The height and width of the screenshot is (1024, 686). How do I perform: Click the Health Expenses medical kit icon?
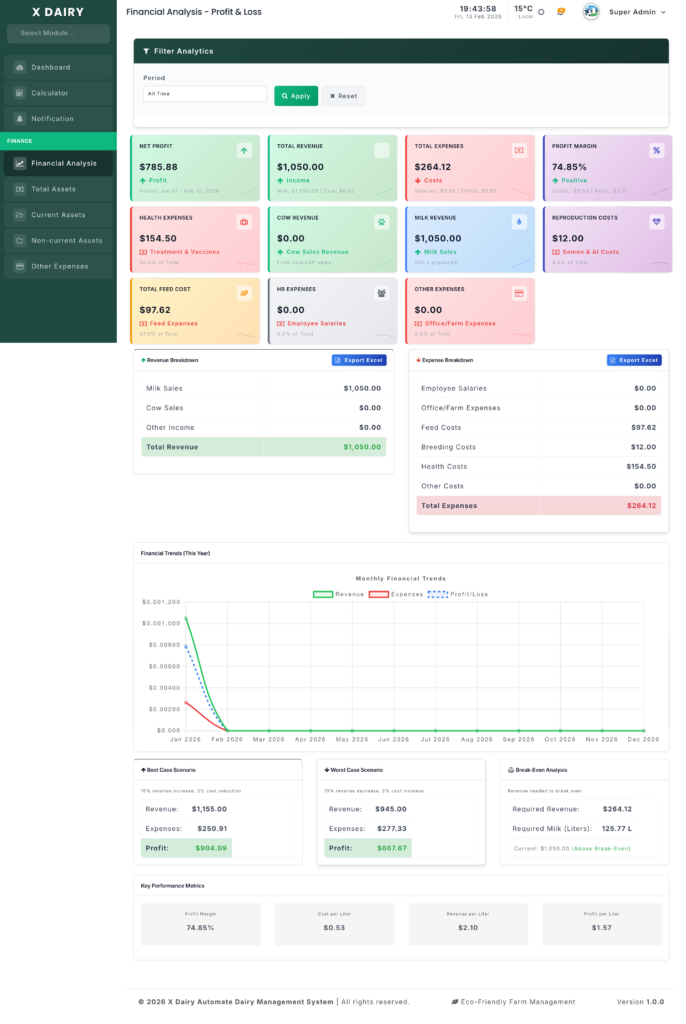click(x=244, y=222)
